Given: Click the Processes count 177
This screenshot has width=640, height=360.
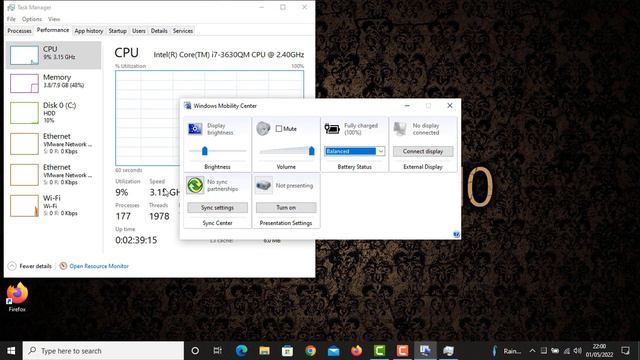Looking at the screenshot, I should click(123, 216).
